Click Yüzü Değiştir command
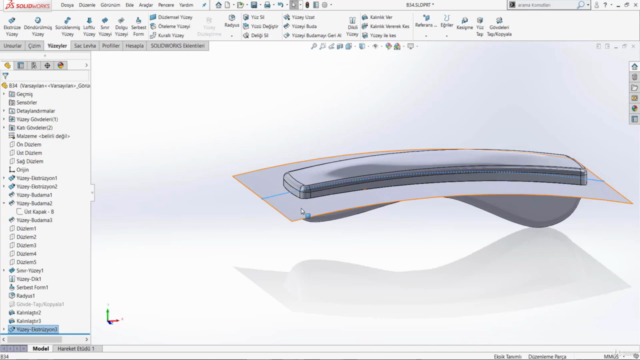 (x=260, y=27)
